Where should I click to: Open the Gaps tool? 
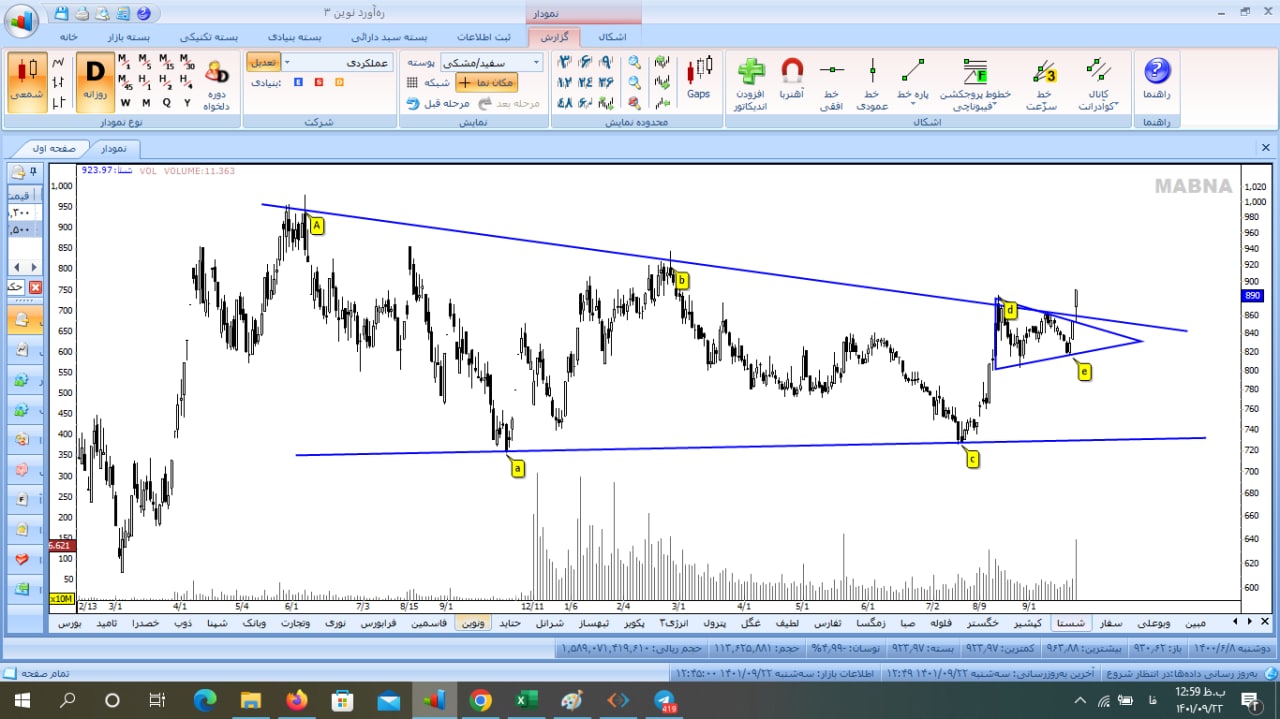click(699, 78)
